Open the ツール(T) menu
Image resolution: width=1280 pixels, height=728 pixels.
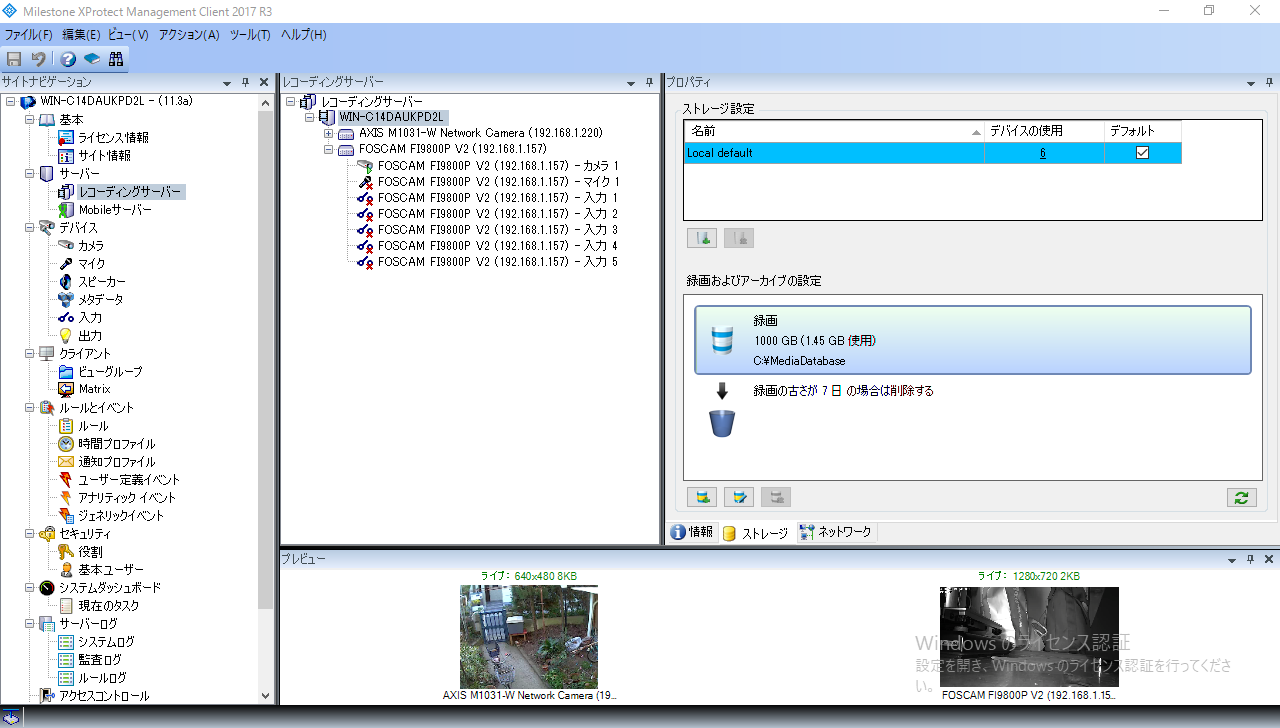pyautogui.click(x=250, y=35)
